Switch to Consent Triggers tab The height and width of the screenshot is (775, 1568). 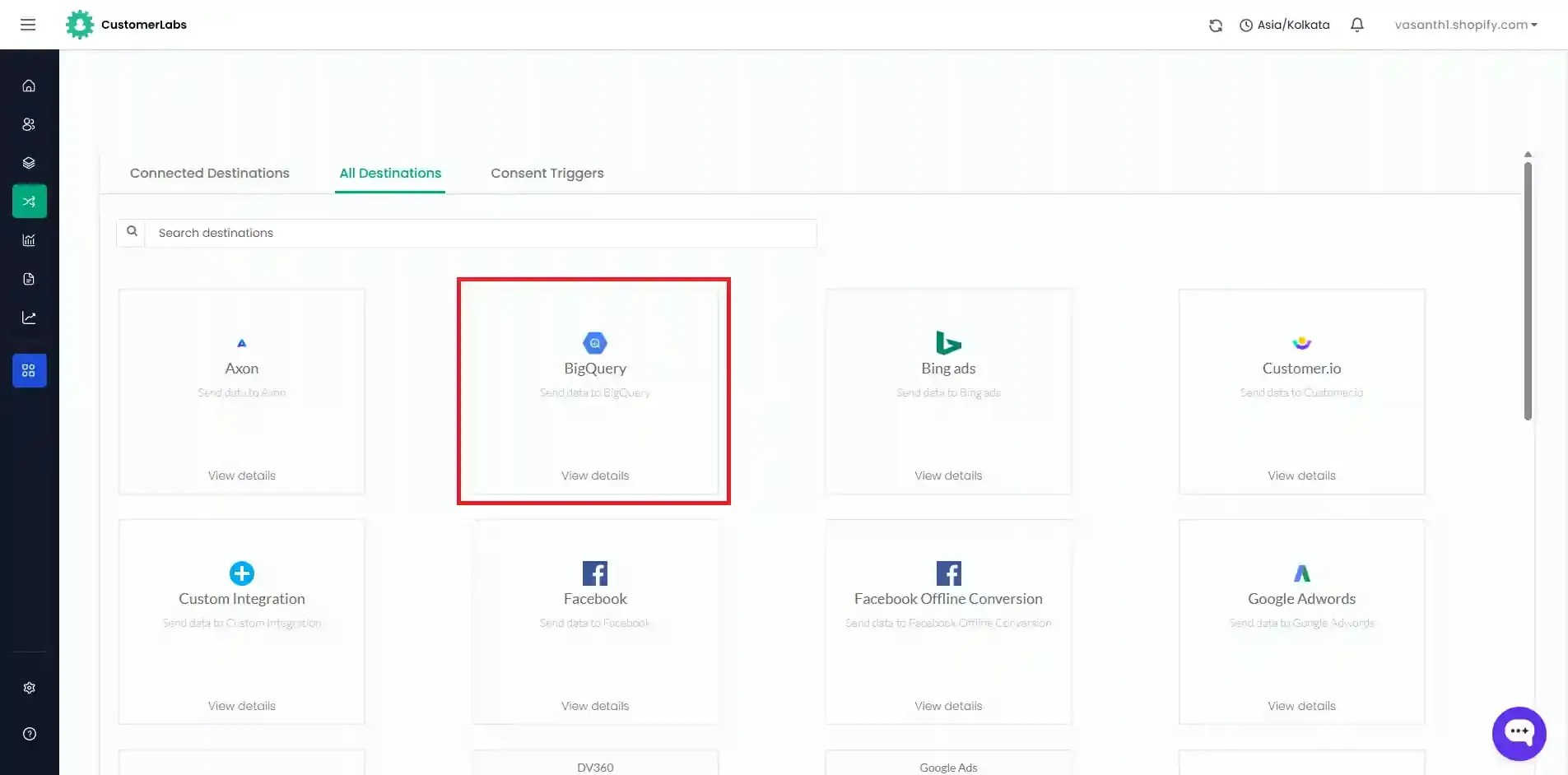pos(547,173)
